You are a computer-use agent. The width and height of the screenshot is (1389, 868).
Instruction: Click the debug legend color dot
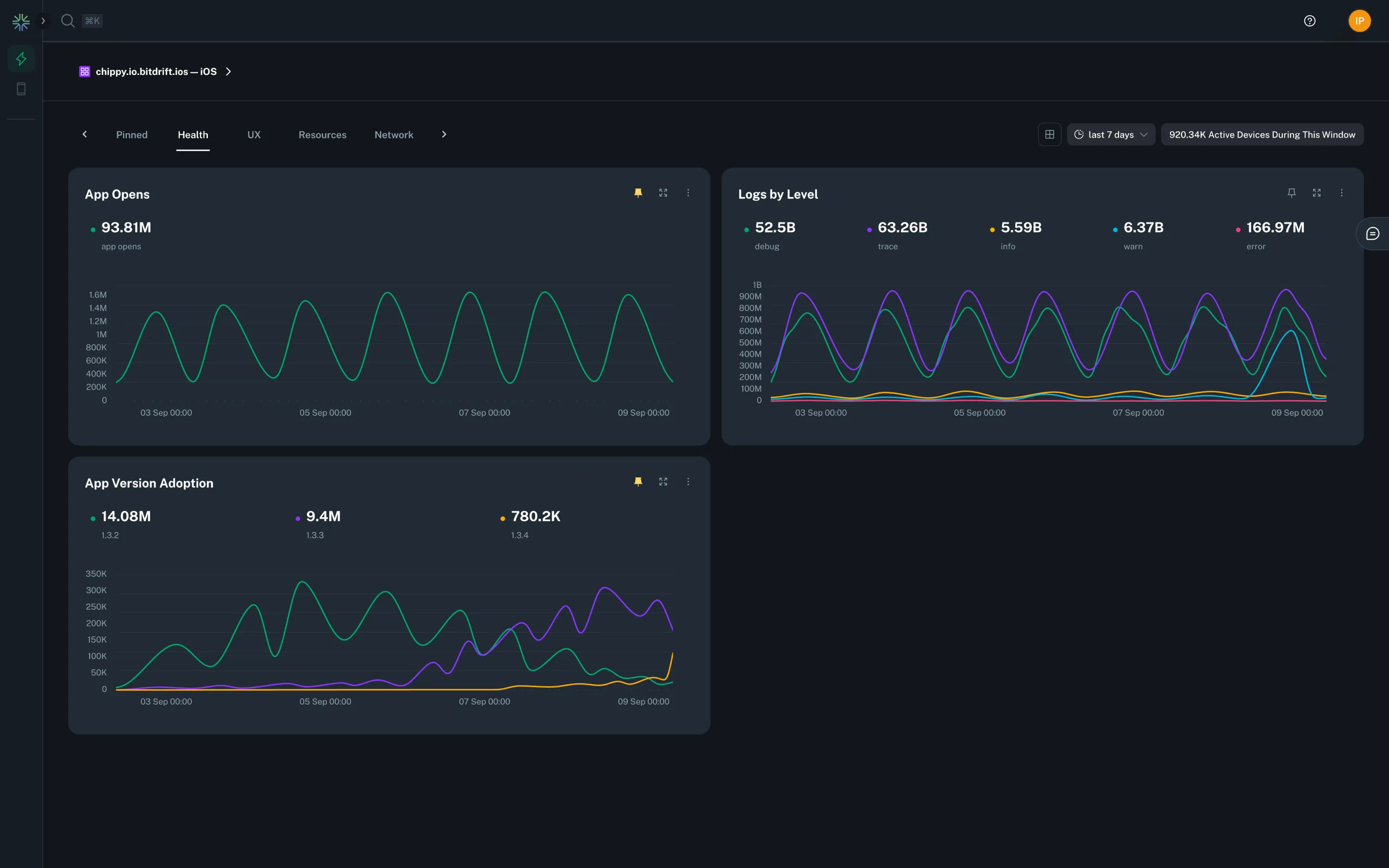coord(746,229)
